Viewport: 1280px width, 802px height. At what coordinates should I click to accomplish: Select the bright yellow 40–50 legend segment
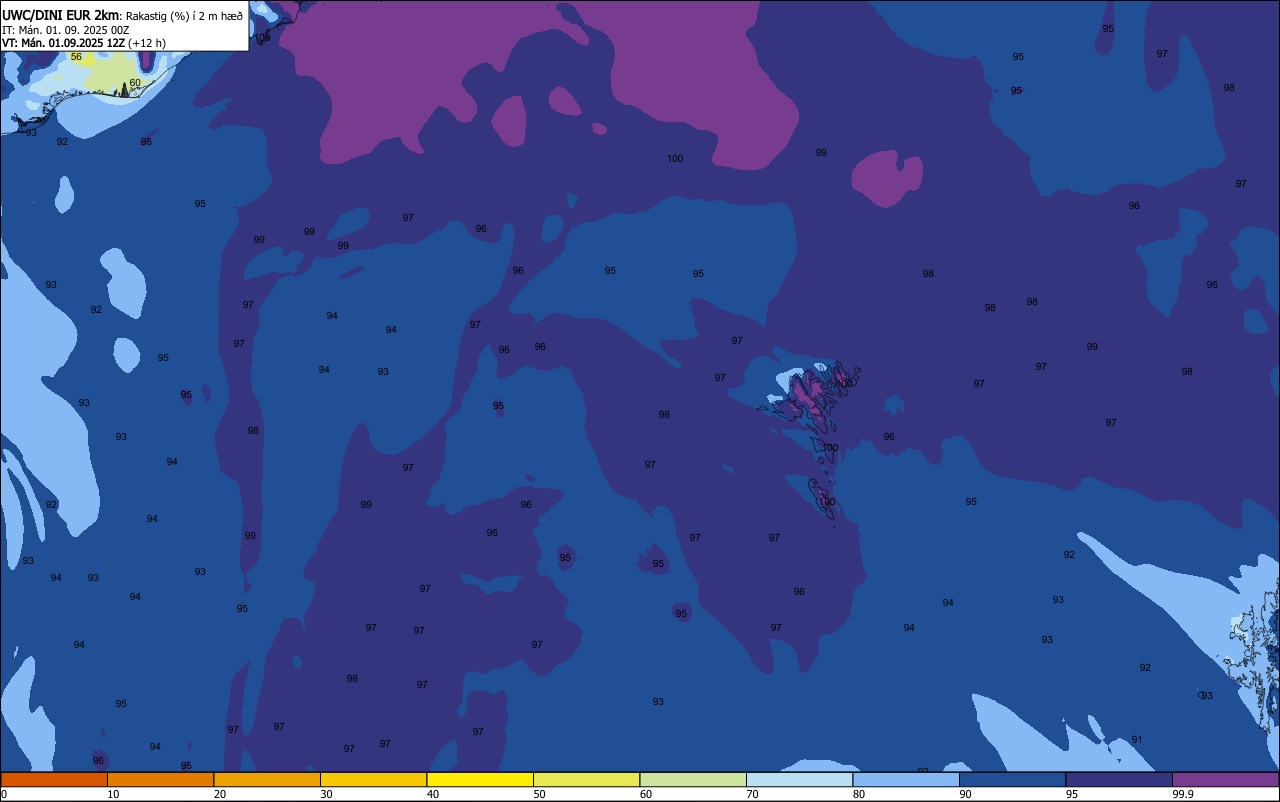click(x=480, y=779)
